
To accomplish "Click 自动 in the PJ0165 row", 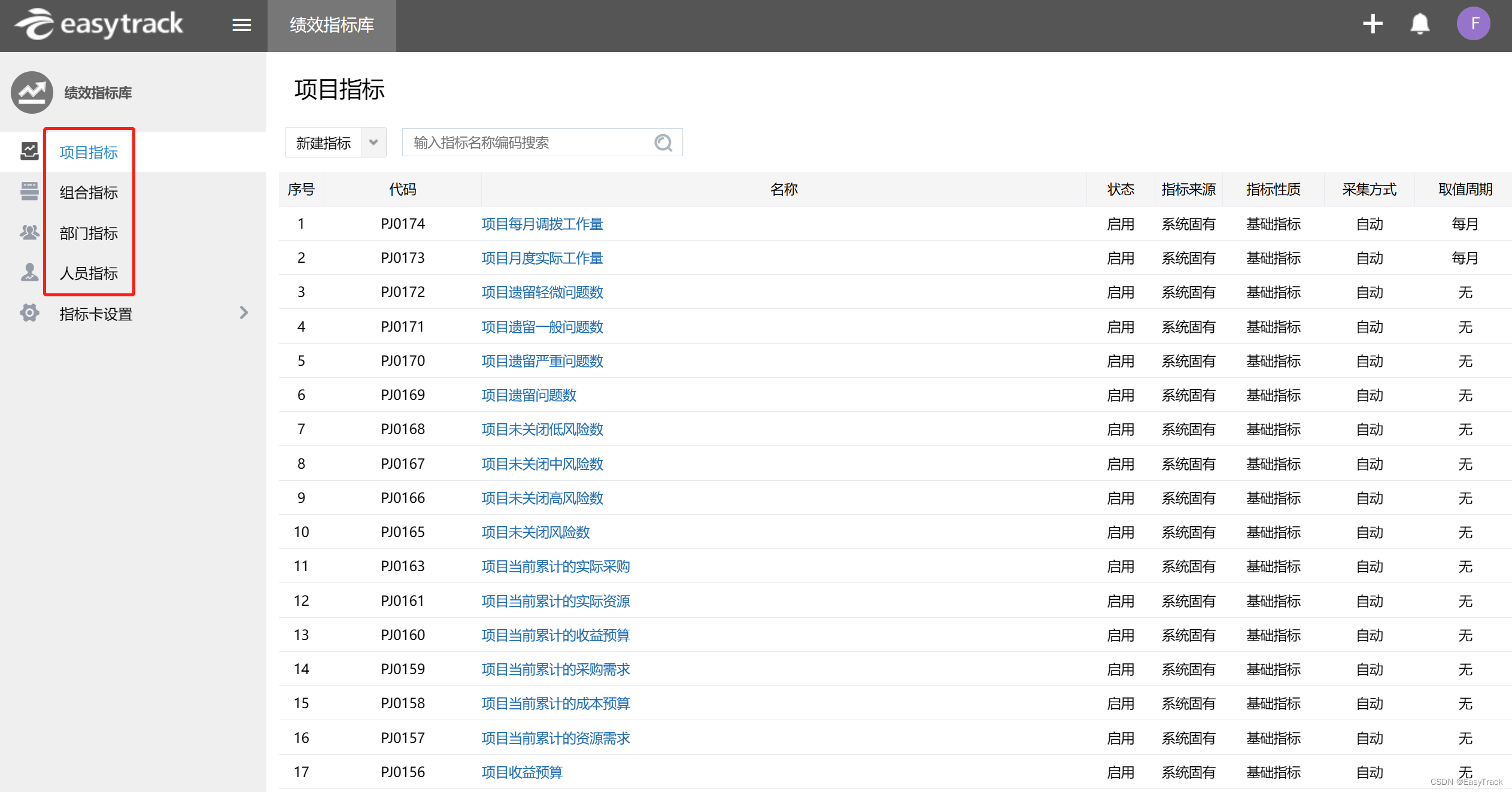I will click(x=1370, y=532).
